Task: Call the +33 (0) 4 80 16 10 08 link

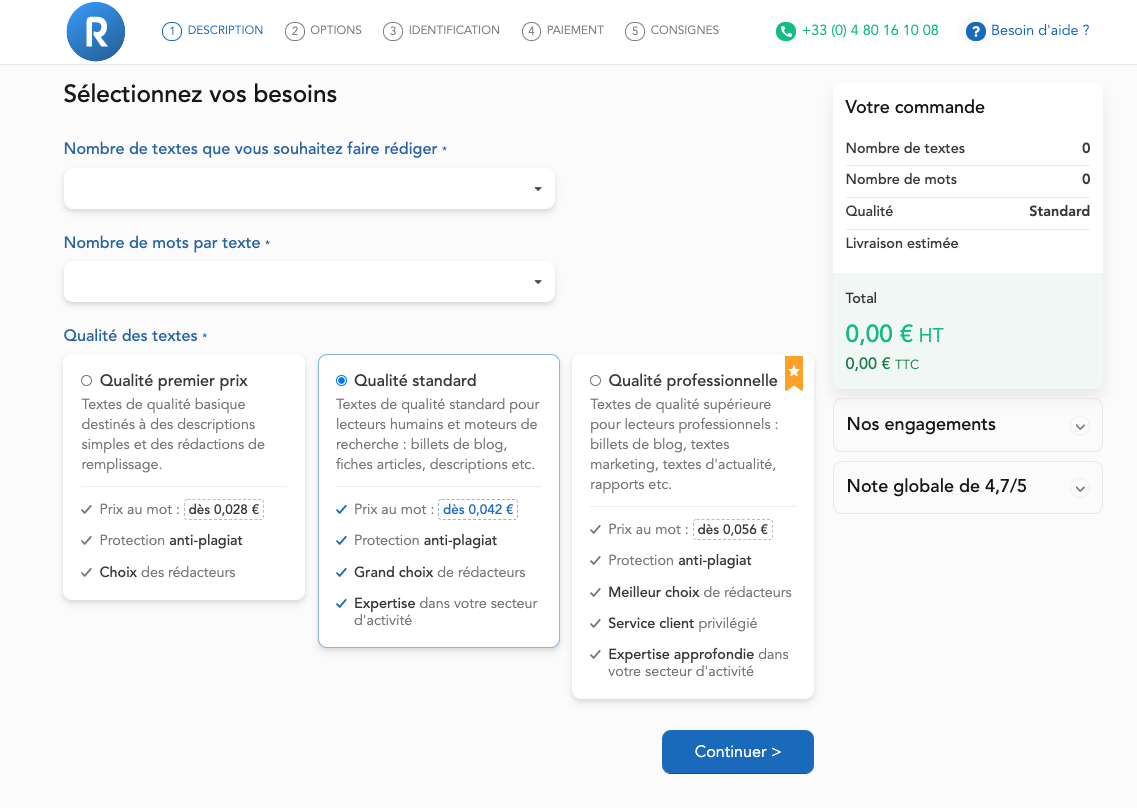Action: [870, 30]
